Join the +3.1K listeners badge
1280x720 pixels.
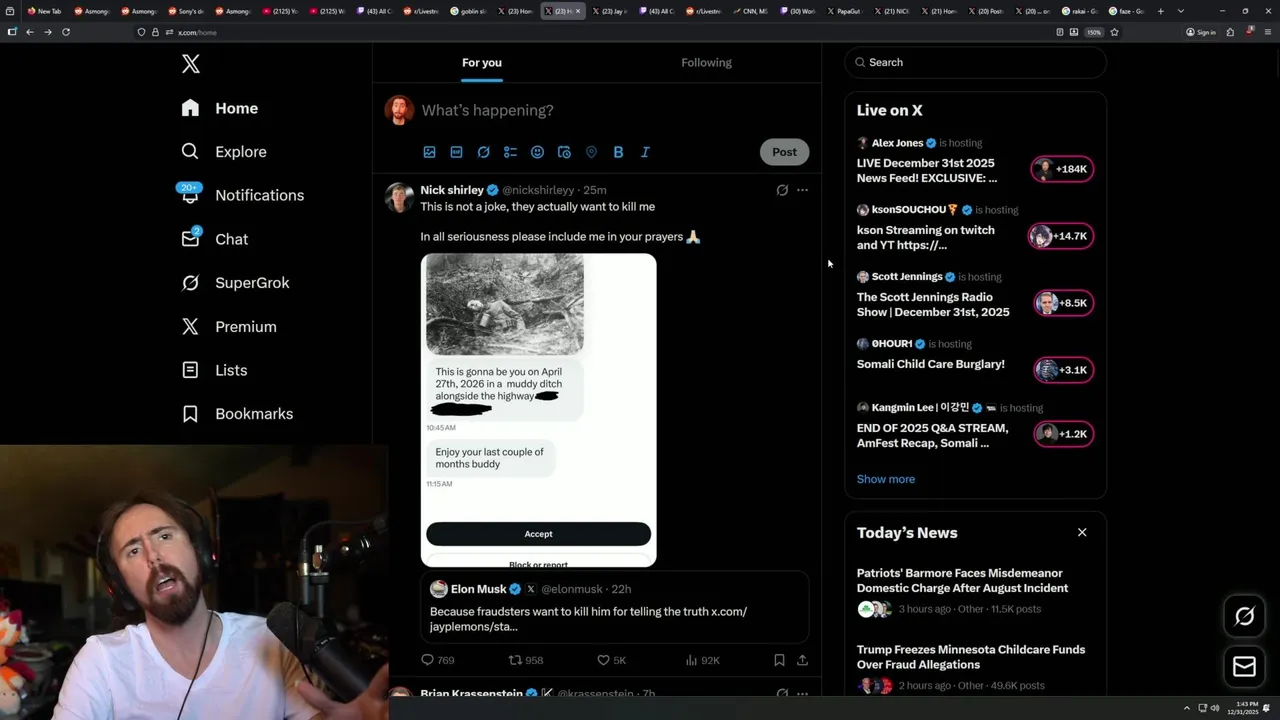(1063, 370)
